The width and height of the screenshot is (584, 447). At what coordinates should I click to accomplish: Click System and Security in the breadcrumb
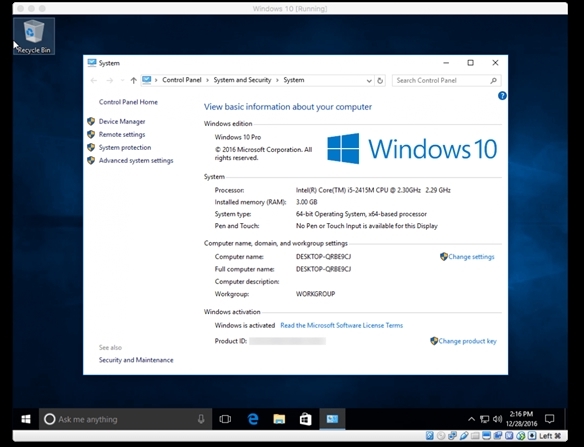click(x=242, y=80)
